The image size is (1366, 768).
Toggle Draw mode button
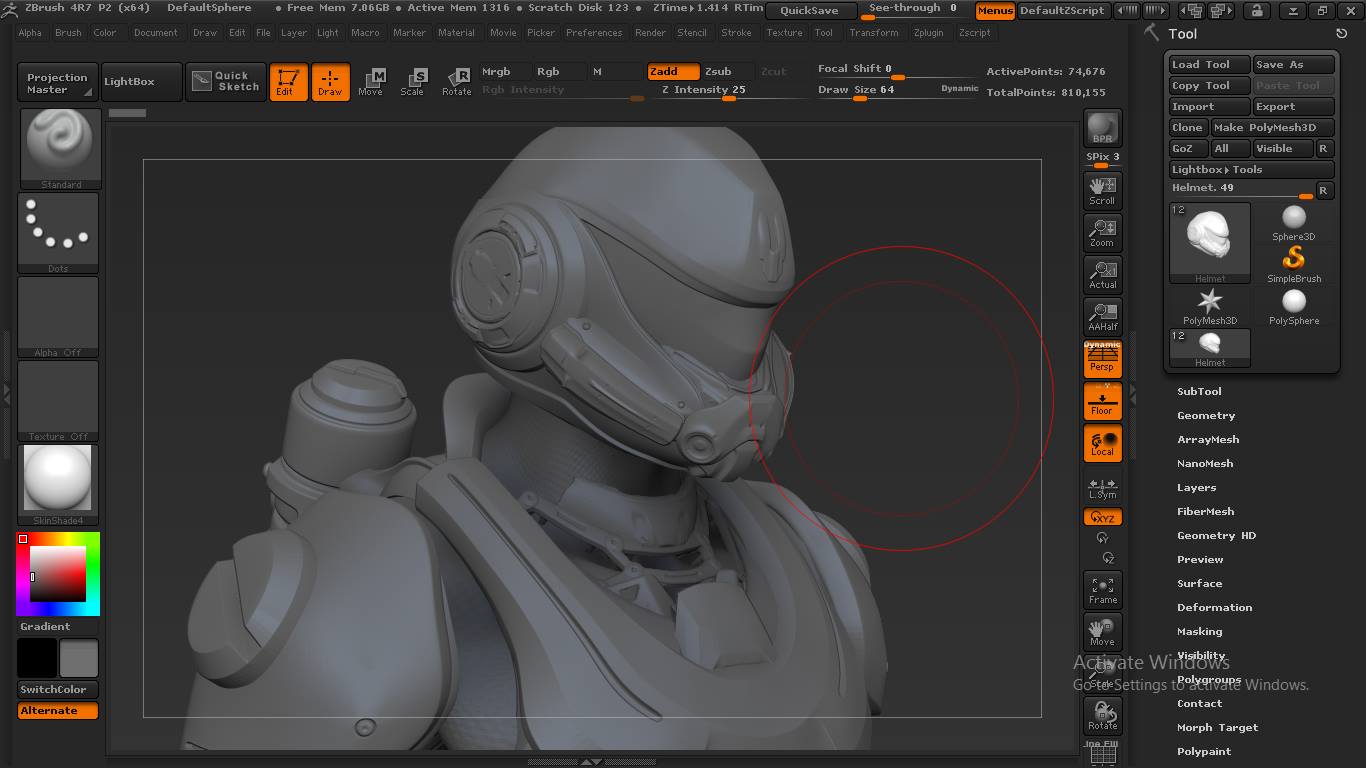[330, 82]
